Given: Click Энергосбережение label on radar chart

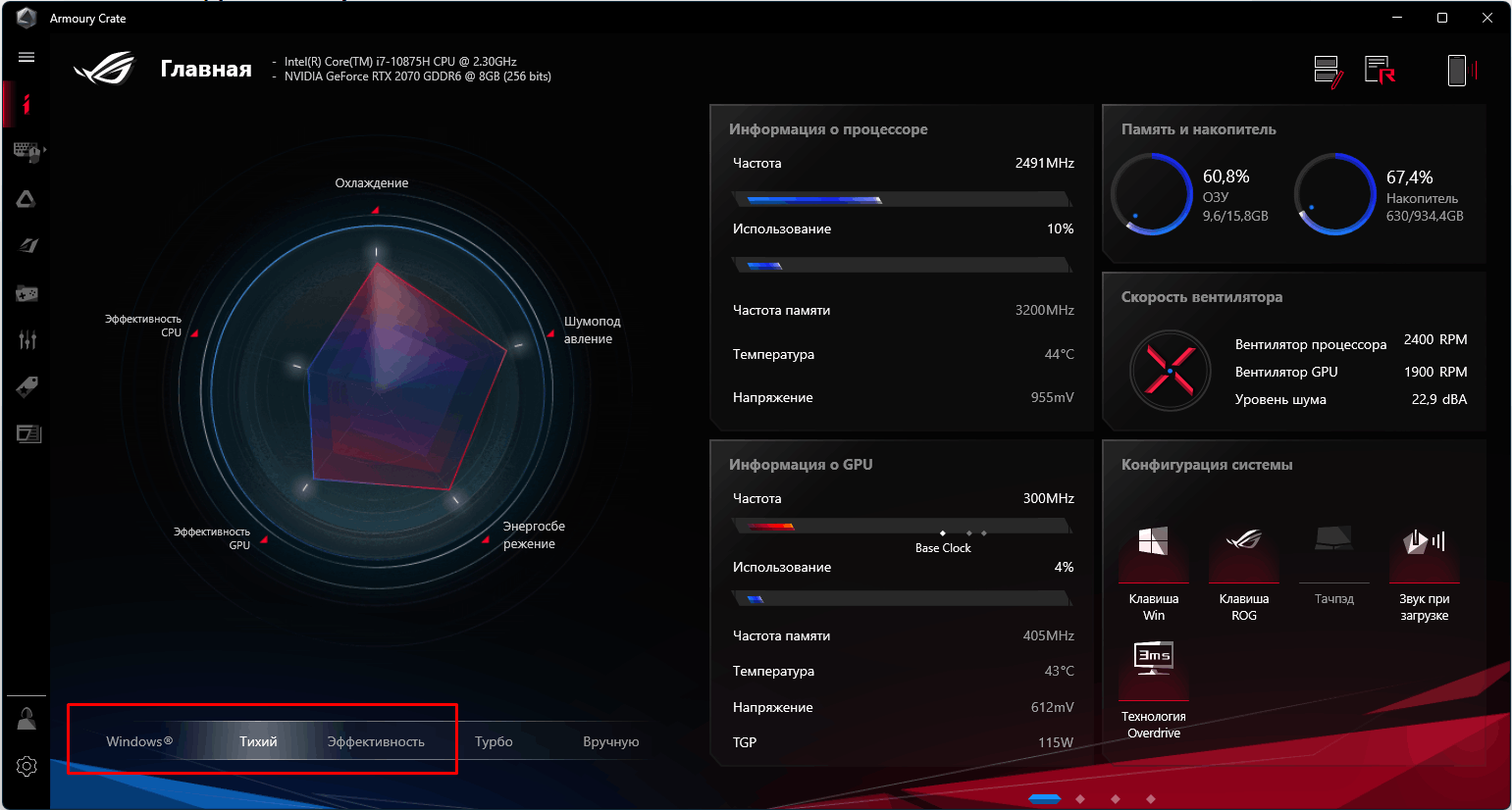Looking at the screenshot, I should point(534,535).
